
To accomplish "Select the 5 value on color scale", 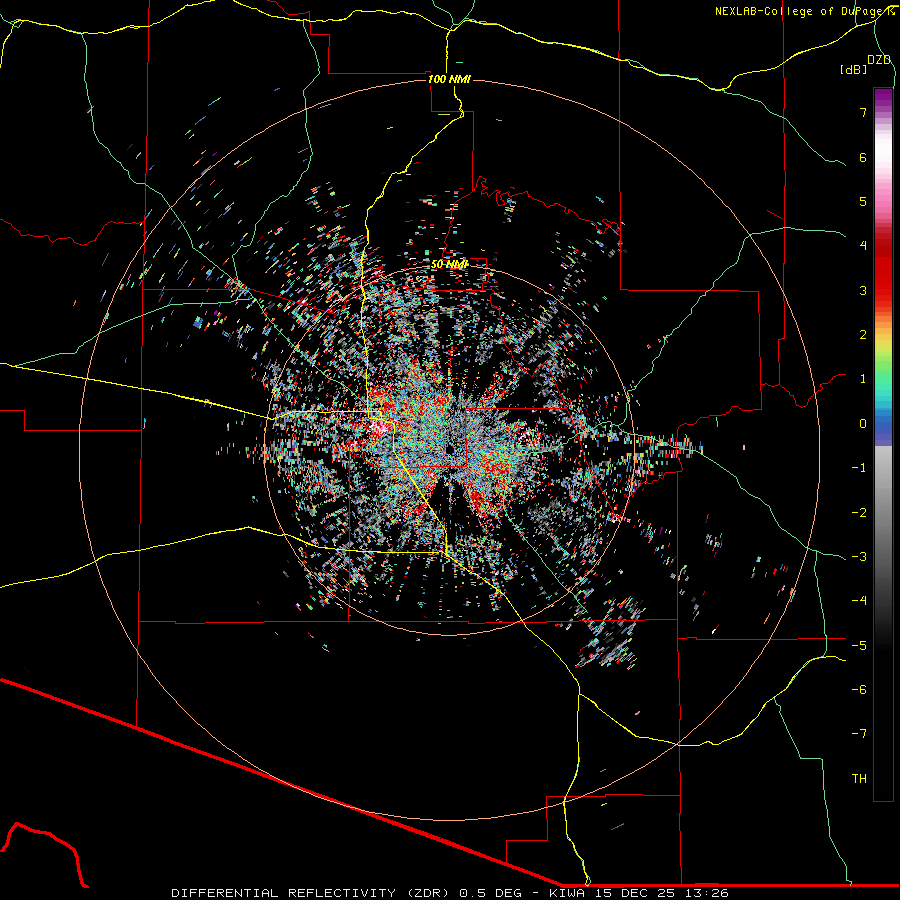I will 863,201.
